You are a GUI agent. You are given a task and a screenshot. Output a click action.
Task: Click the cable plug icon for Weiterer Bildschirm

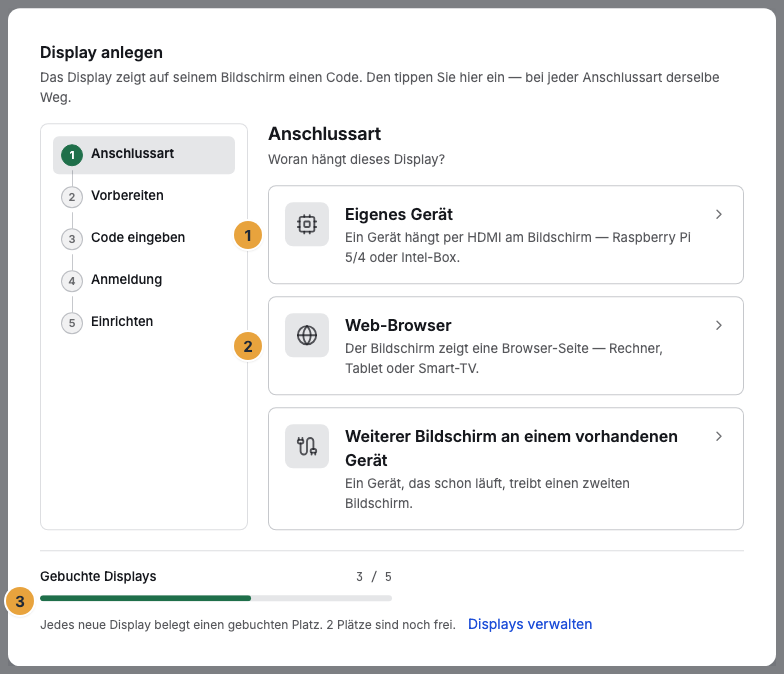(307, 446)
